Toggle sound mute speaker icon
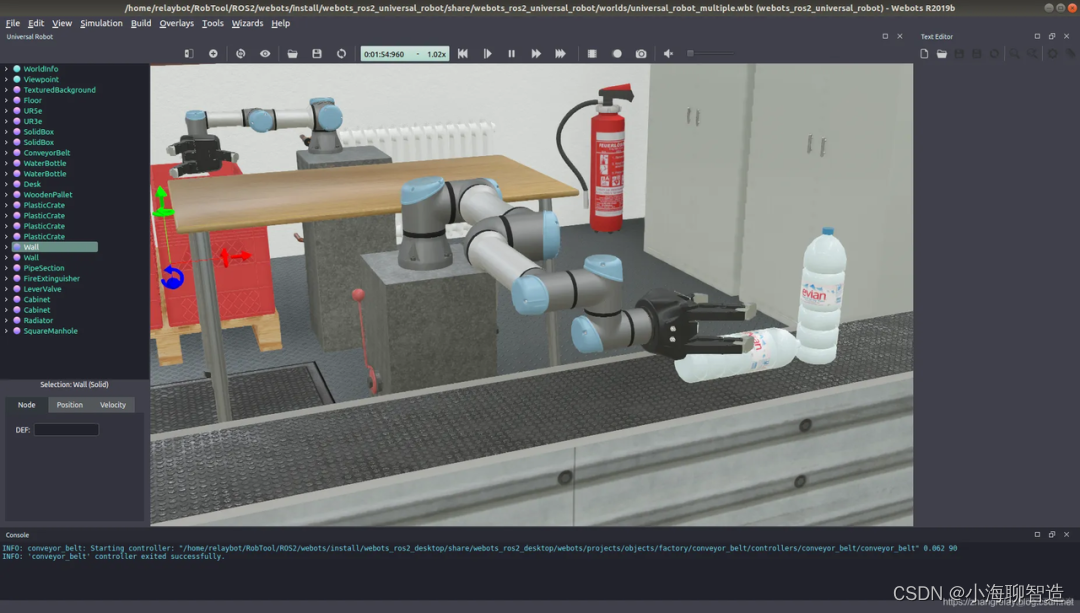 (x=668, y=54)
